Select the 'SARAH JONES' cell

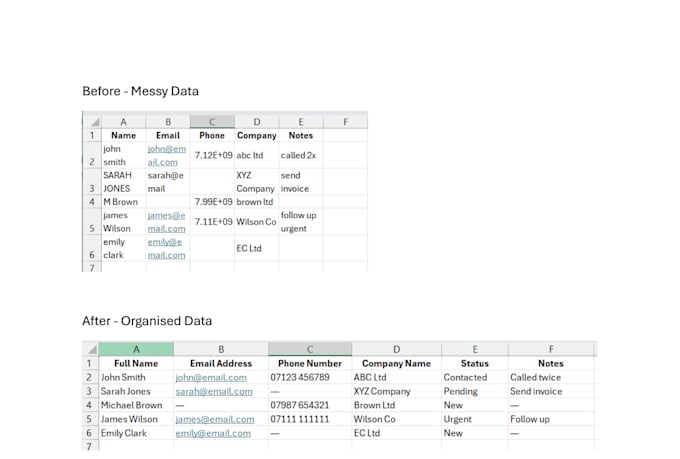[124, 182]
